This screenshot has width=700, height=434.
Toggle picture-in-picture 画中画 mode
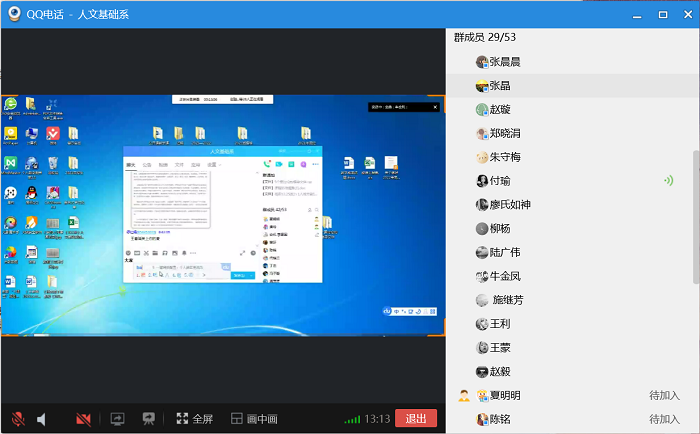[254, 418]
